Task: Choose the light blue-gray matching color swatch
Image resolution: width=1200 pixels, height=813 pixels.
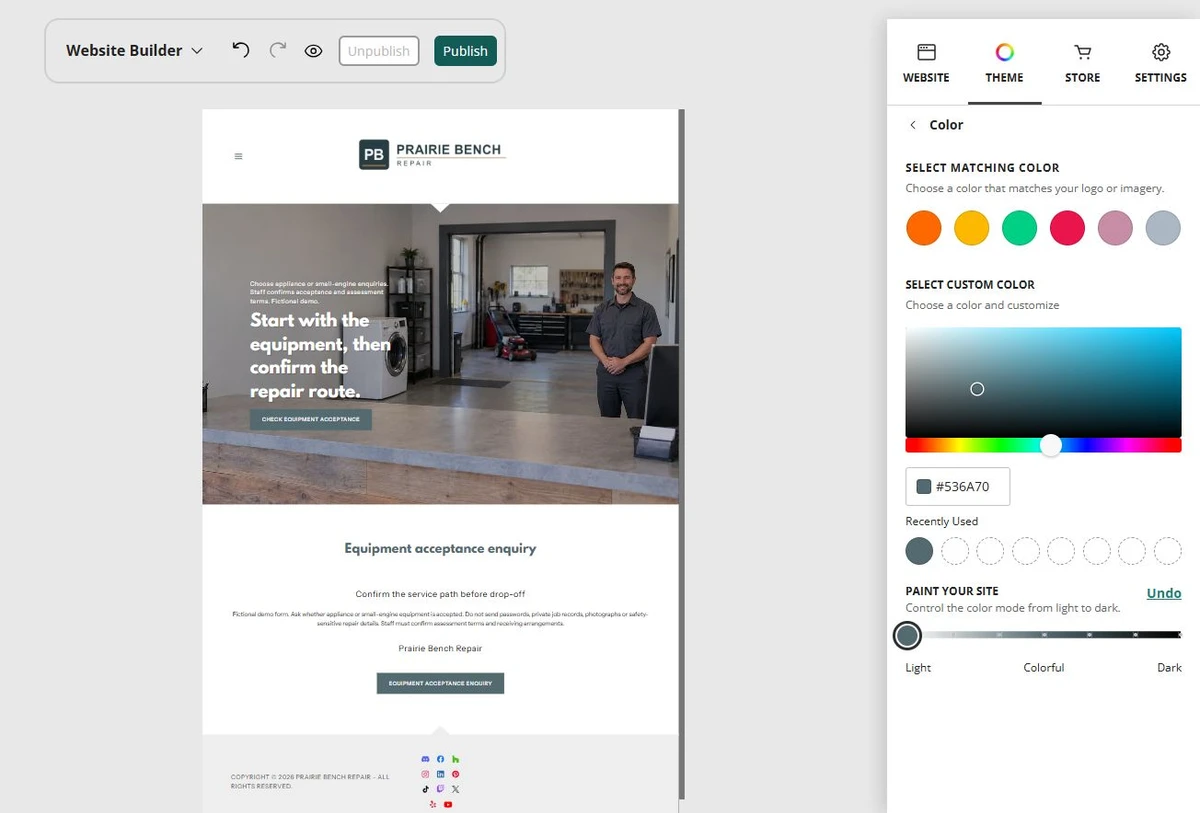Action: [x=1163, y=228]
